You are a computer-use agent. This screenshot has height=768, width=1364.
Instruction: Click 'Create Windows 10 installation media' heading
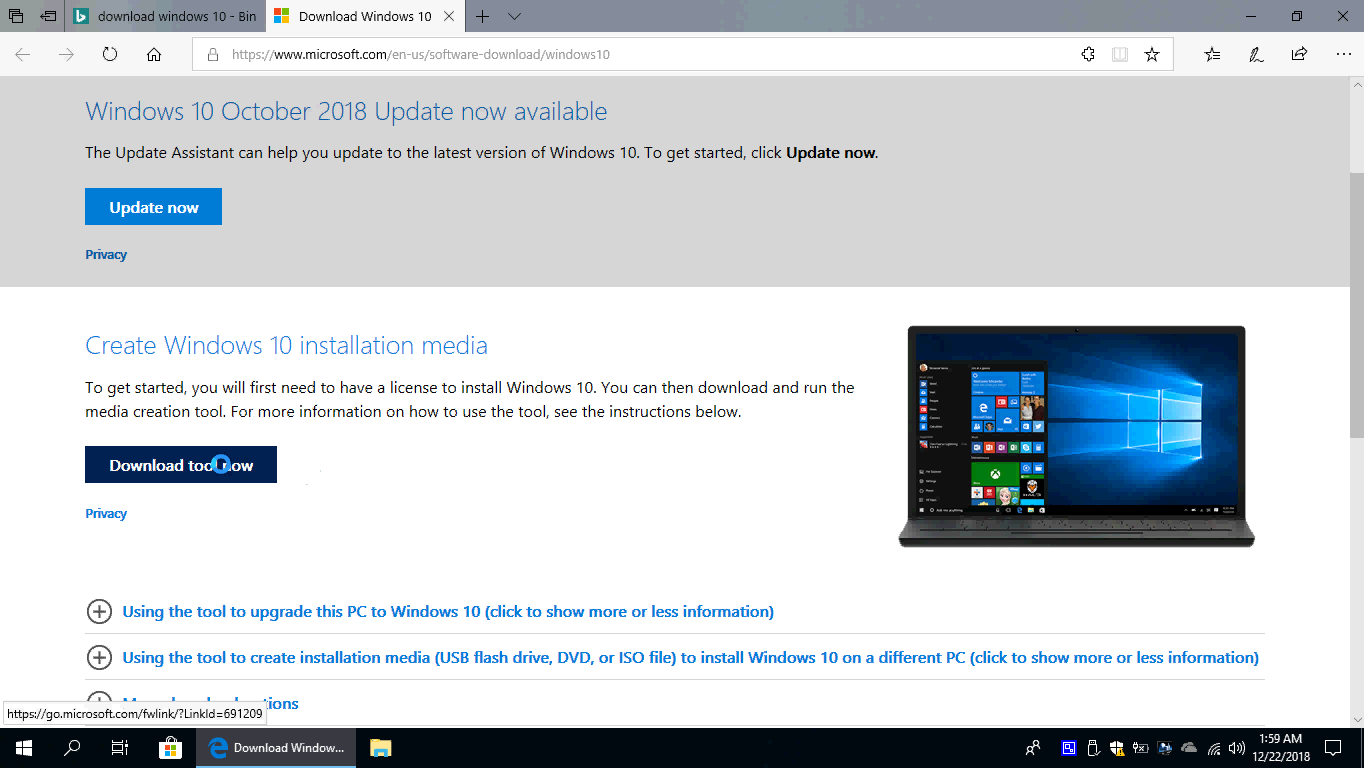click(x=286, y=346)
